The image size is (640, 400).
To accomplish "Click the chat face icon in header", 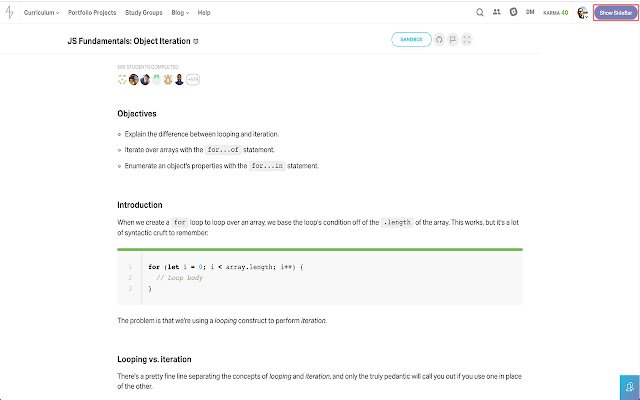I will click(x=513, y=13).
